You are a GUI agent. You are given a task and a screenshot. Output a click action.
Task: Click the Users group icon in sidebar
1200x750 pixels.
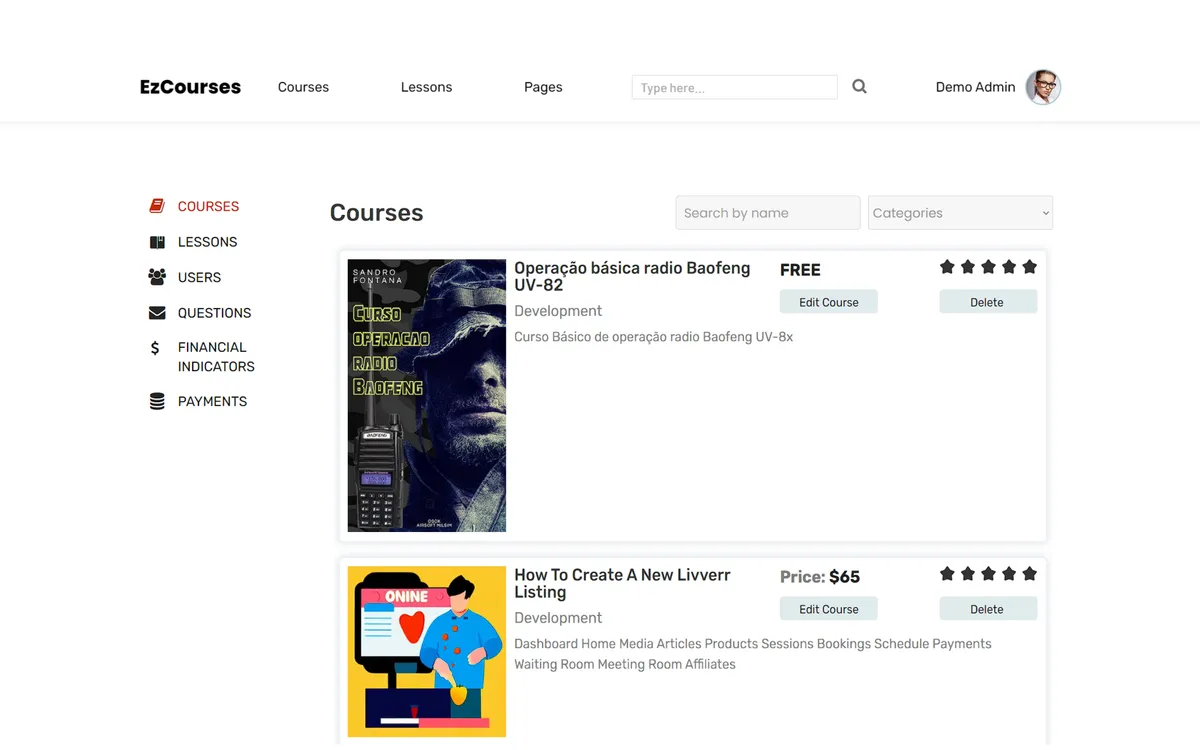[x=157, y=277]
